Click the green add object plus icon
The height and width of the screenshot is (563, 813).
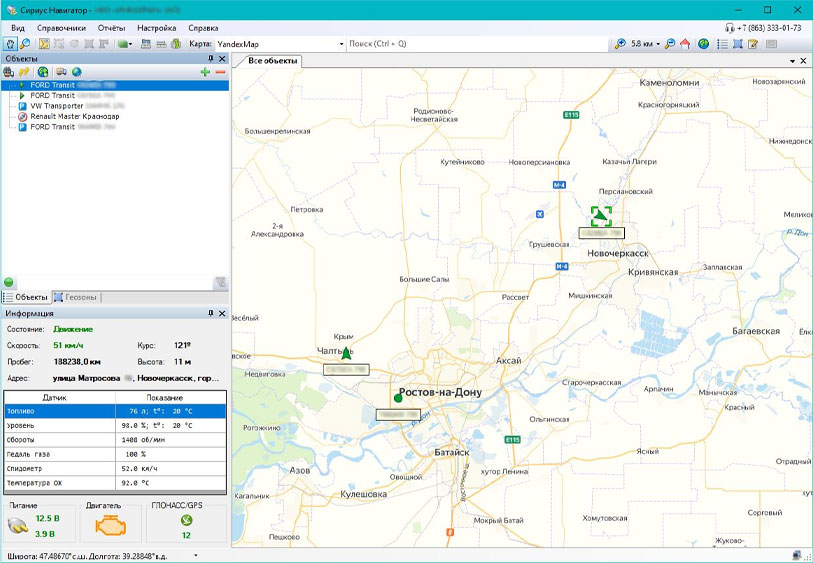tap(205, 72)
